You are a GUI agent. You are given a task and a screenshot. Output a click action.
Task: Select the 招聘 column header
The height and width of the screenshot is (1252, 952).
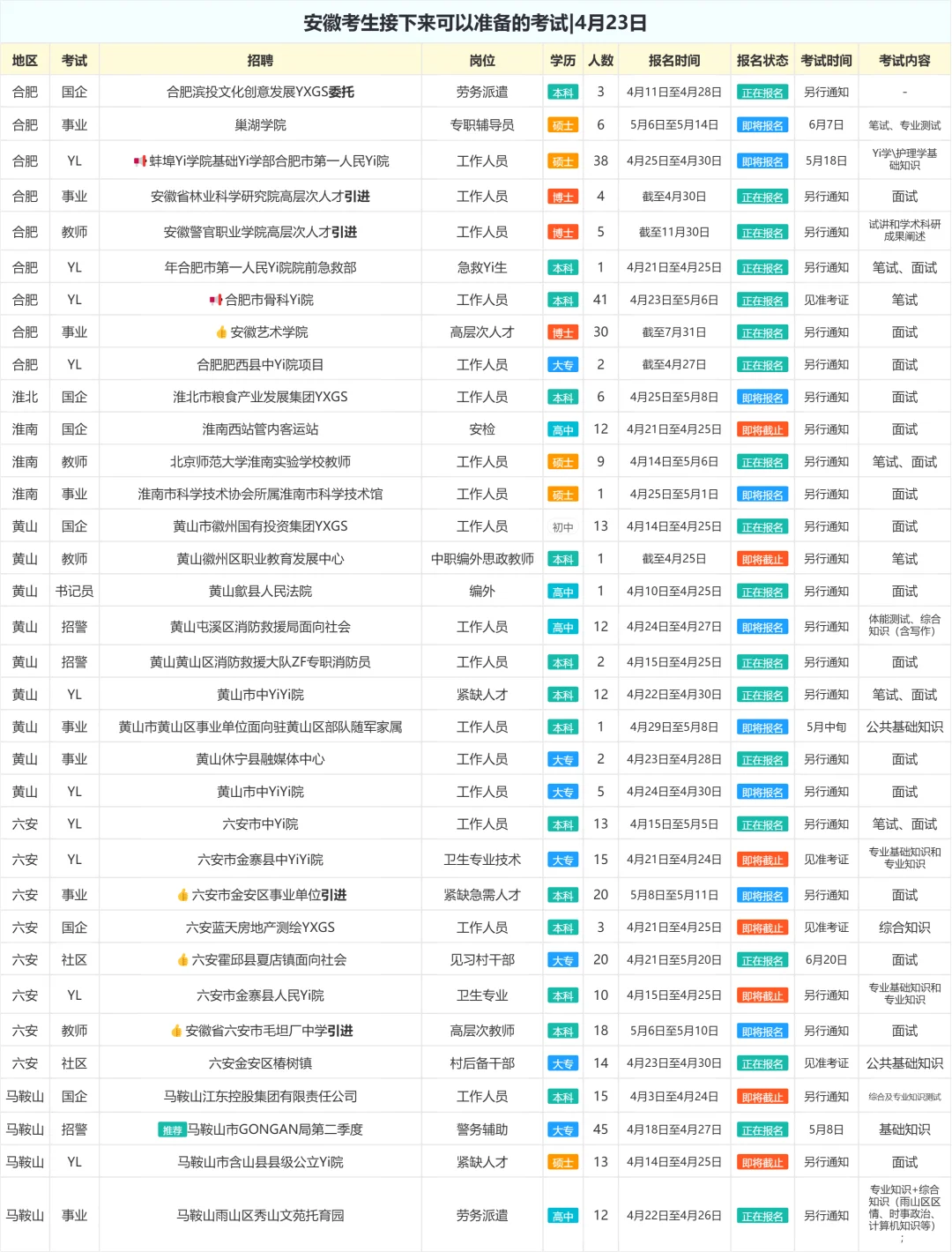tap(260, 60)
